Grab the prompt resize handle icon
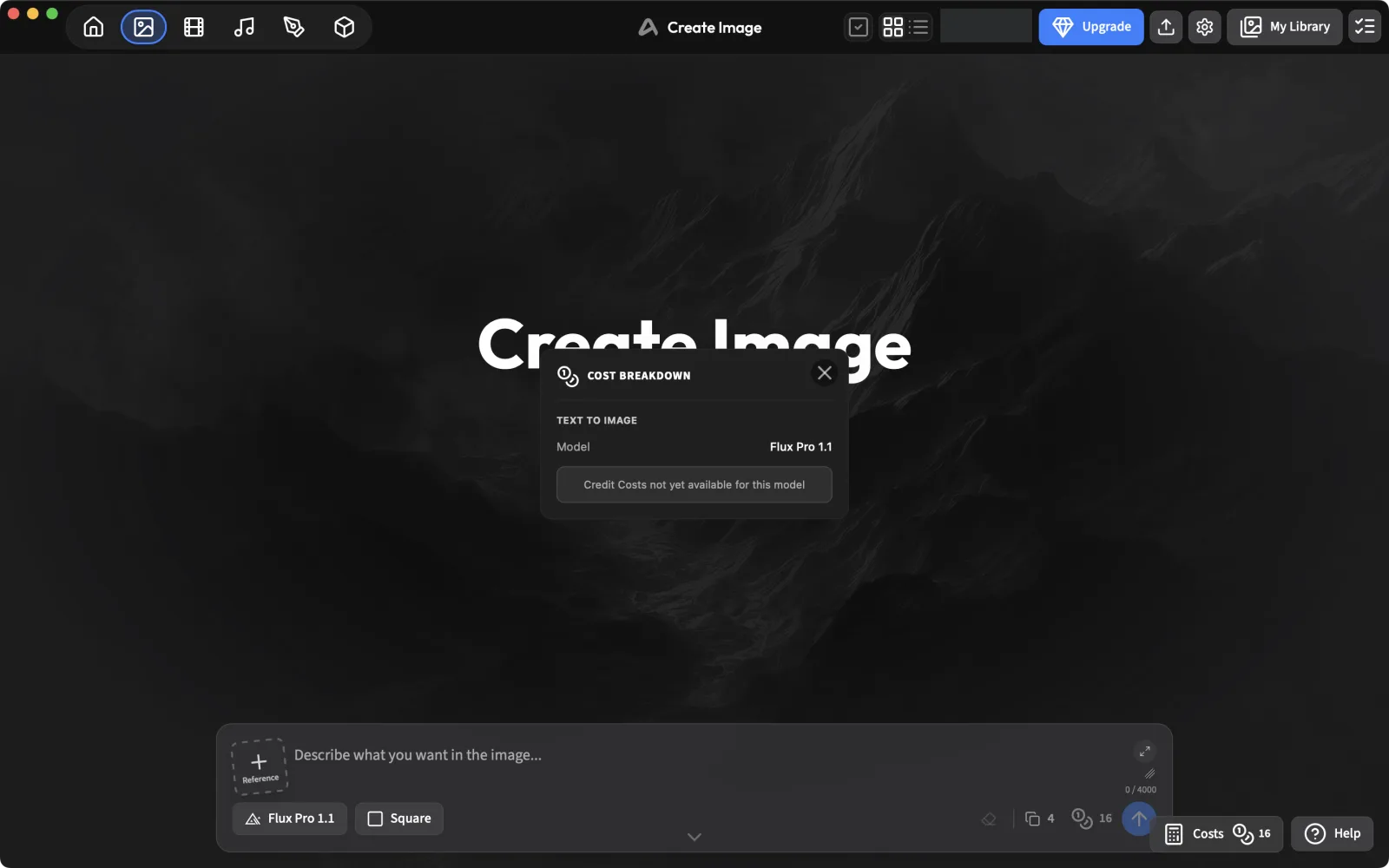 1149,773
